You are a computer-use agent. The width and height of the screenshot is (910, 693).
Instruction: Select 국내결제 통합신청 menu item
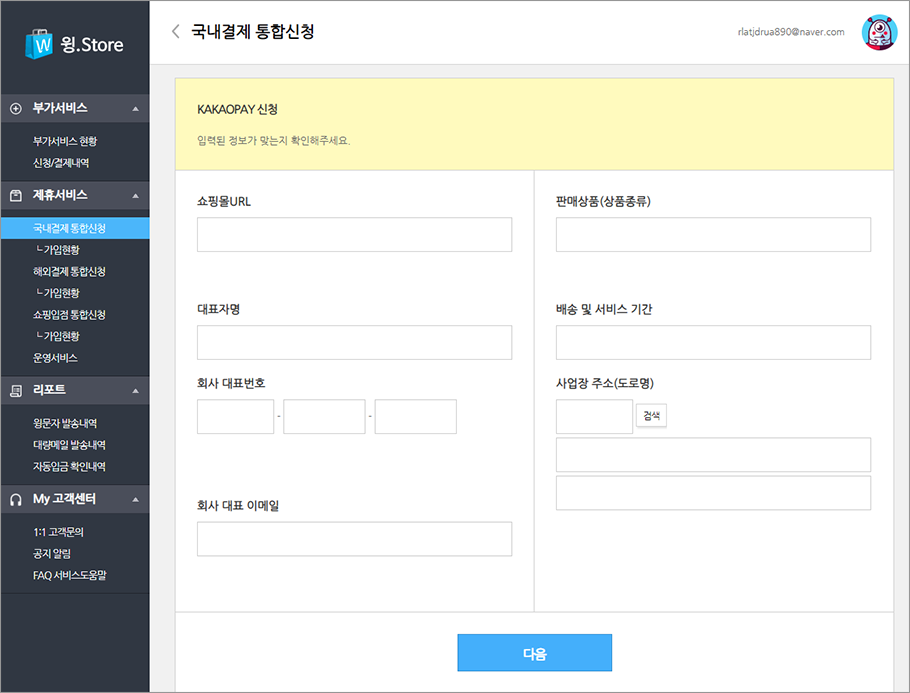(x=75, y=228)
